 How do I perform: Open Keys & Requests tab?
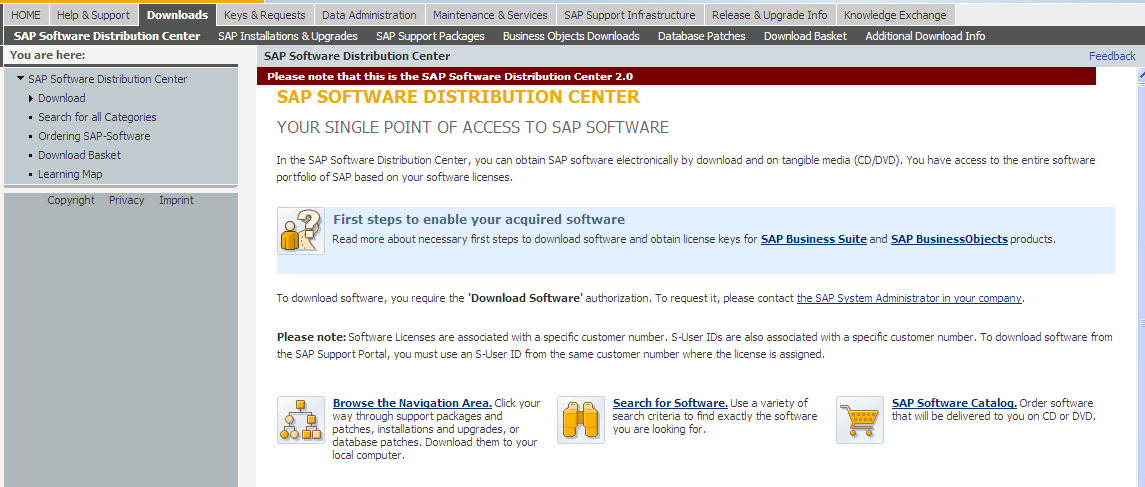pyautogui.click(x=266, y=15)
